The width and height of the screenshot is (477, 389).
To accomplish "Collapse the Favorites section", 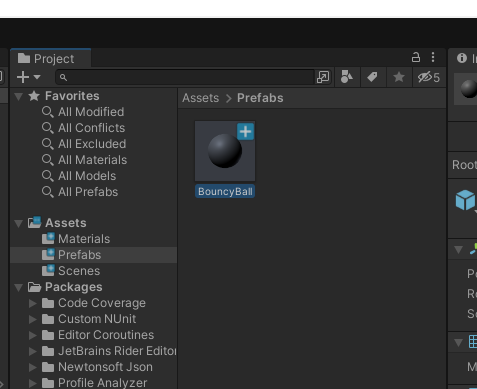I will tap(19, 97).
